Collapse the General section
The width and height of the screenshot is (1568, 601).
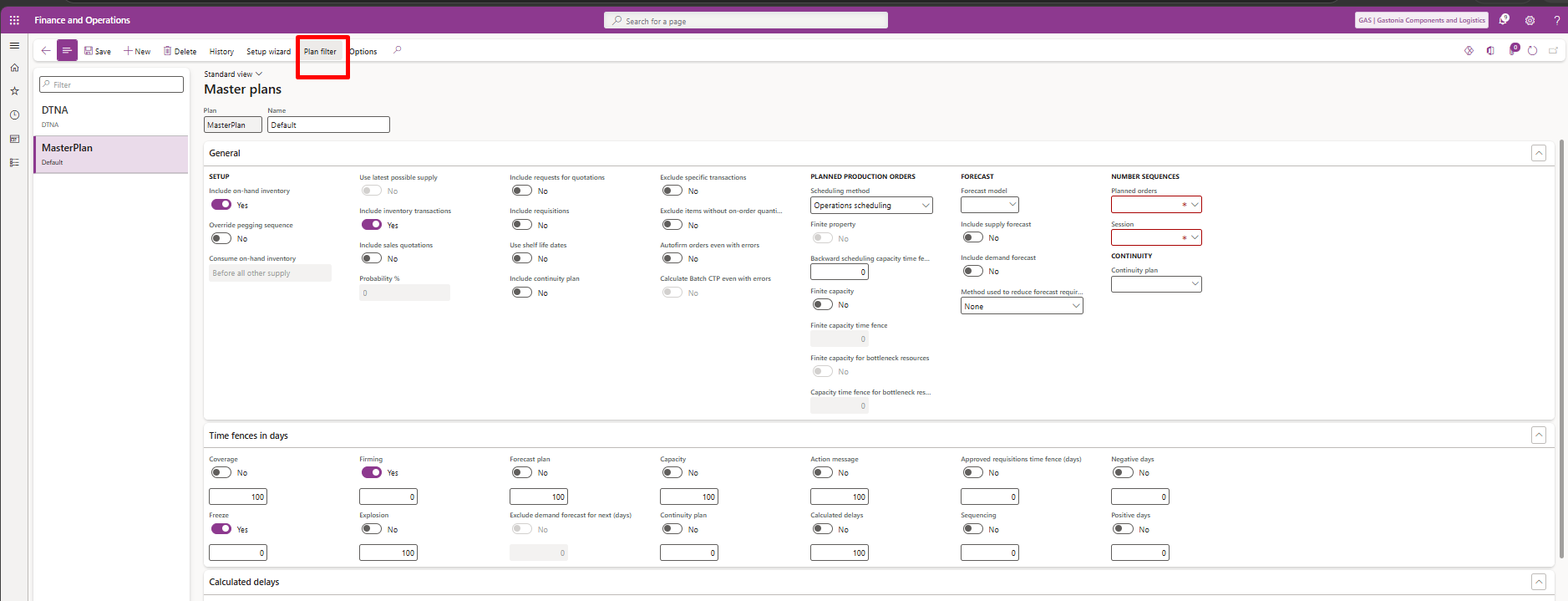1539,153
